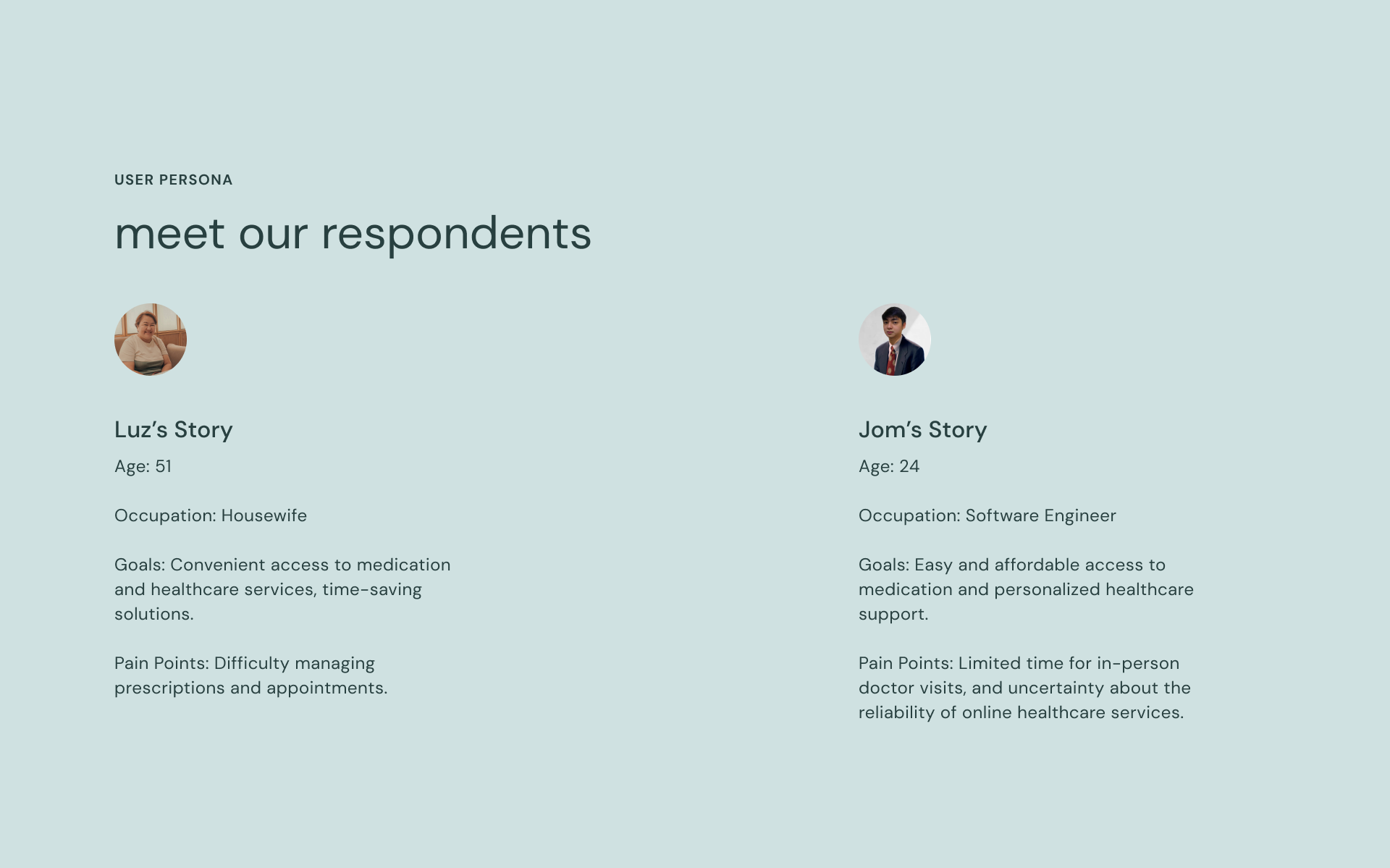Click Luz's circular profile photo
Screen dimensions: 1390x868
click(151, 340)
